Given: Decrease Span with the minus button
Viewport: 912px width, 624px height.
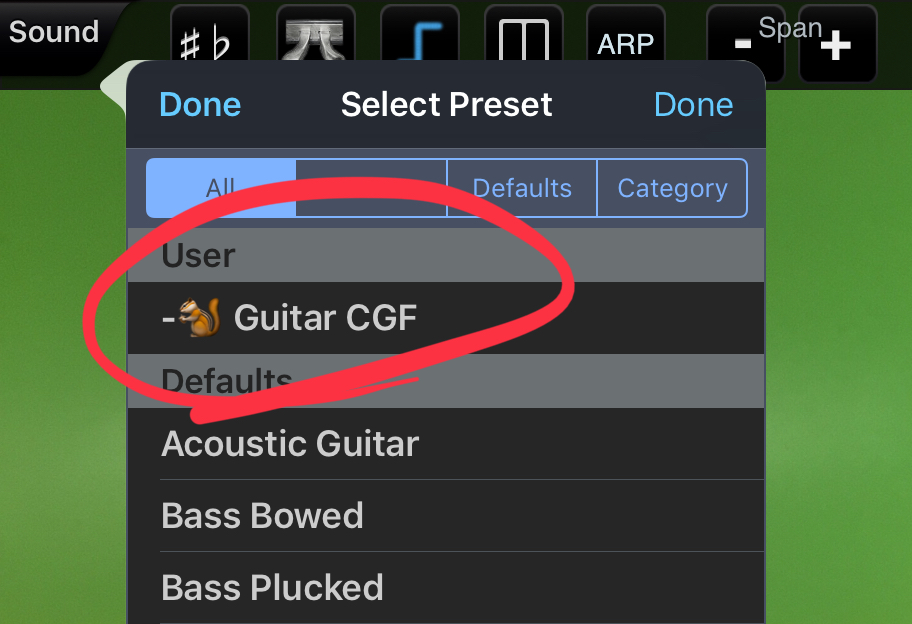Looking at the screenshot, I should coord(745,44).
